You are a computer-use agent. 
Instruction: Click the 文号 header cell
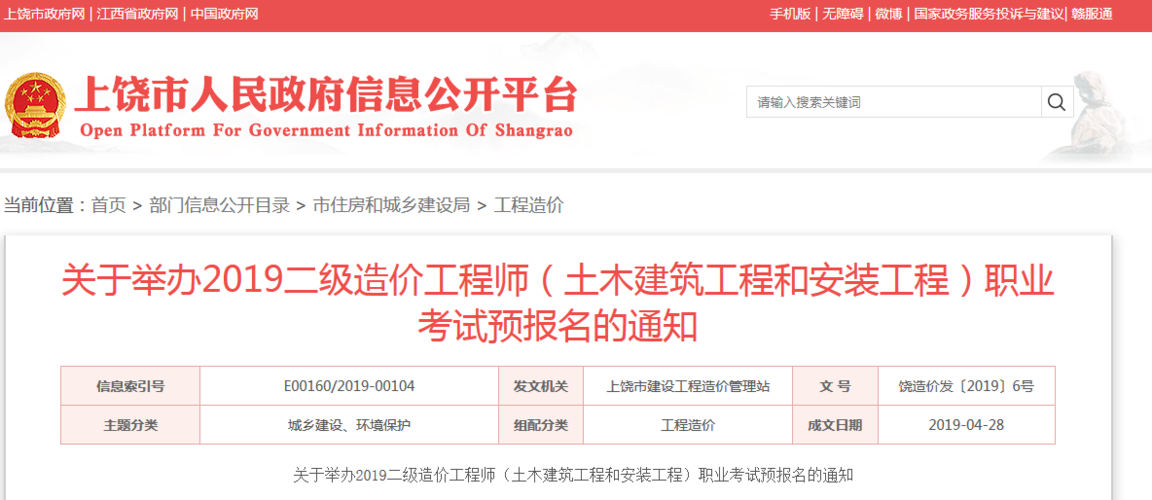[835, 386]
